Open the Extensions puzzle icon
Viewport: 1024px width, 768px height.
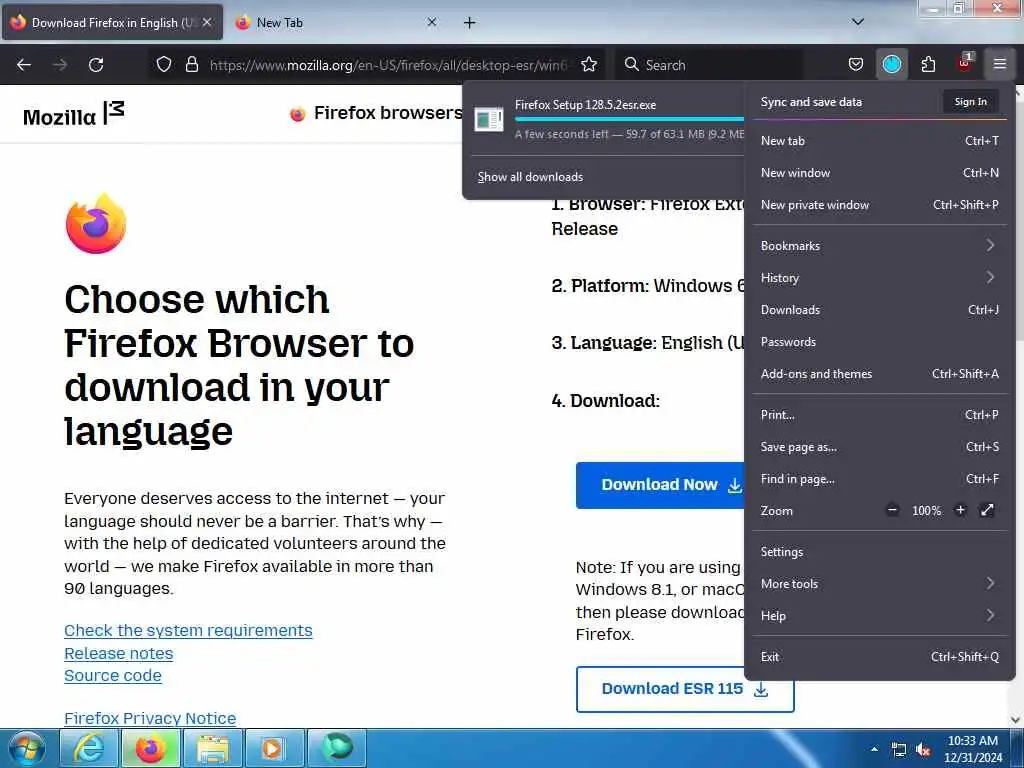click(x=928, y=65)
